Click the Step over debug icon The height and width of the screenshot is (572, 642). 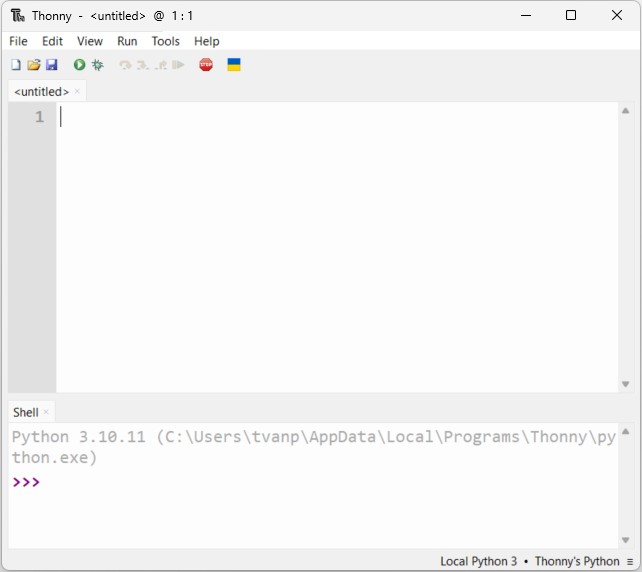[125, 65]
